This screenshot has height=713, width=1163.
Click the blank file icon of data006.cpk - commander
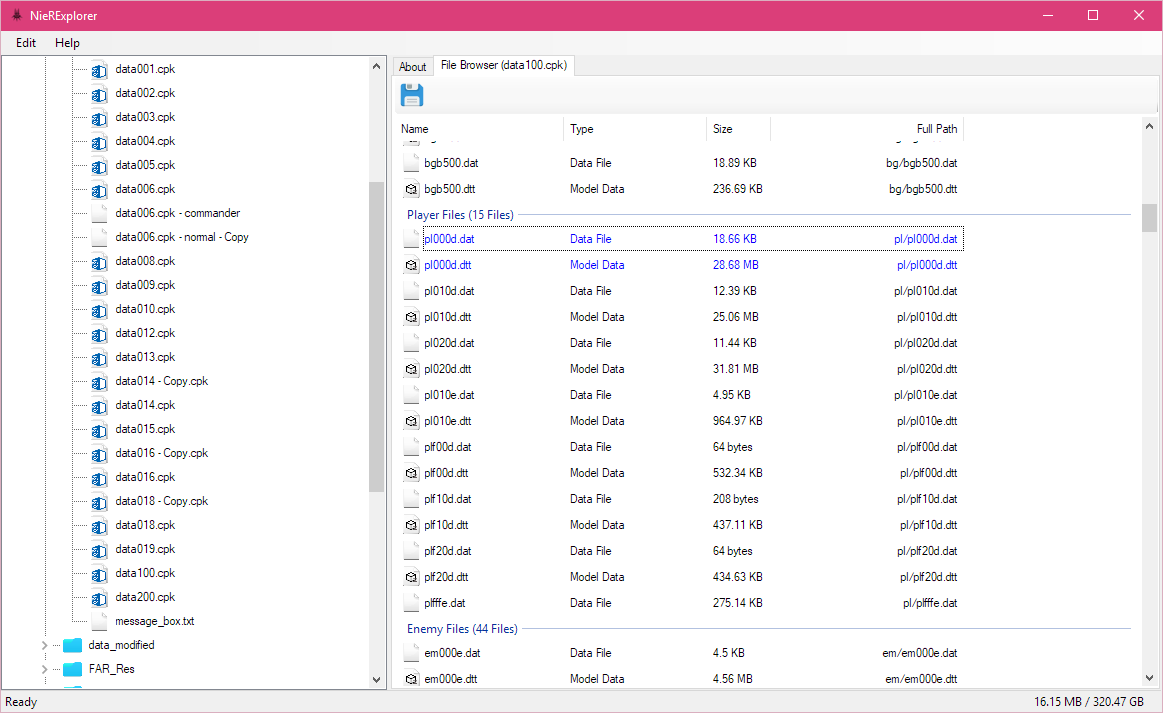click(x=99, y=214)
